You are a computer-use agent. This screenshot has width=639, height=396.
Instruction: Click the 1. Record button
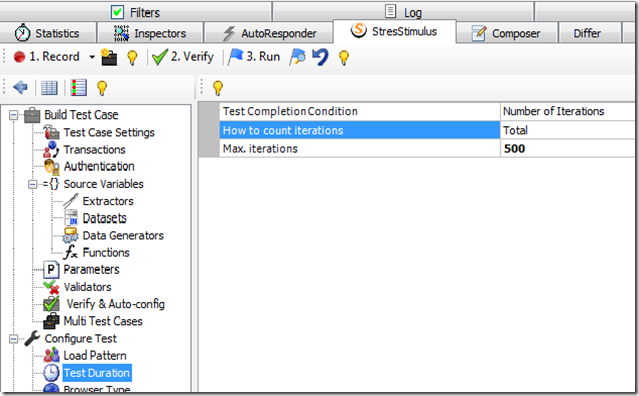click(x=46, y=57)
